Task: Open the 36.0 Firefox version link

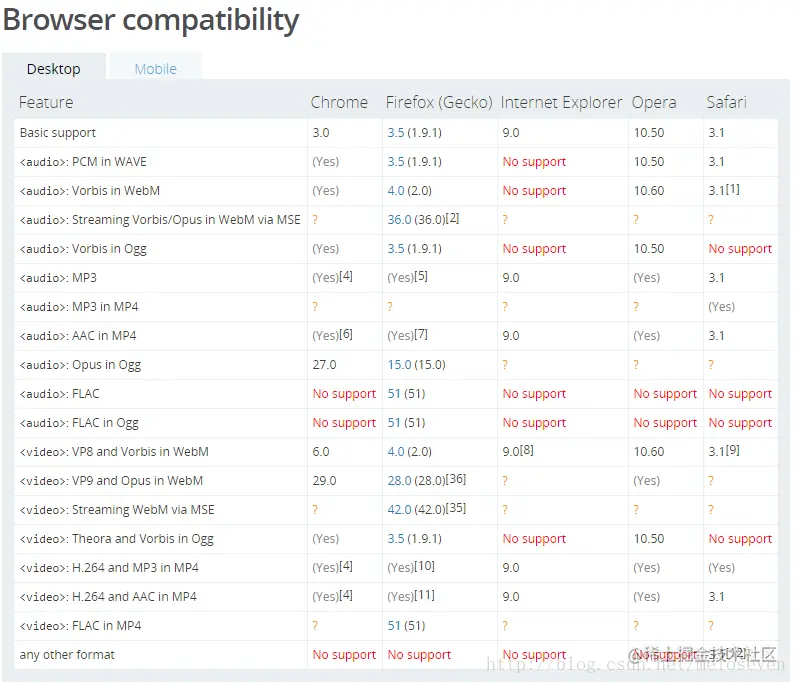Action: [x=399, y=220]
